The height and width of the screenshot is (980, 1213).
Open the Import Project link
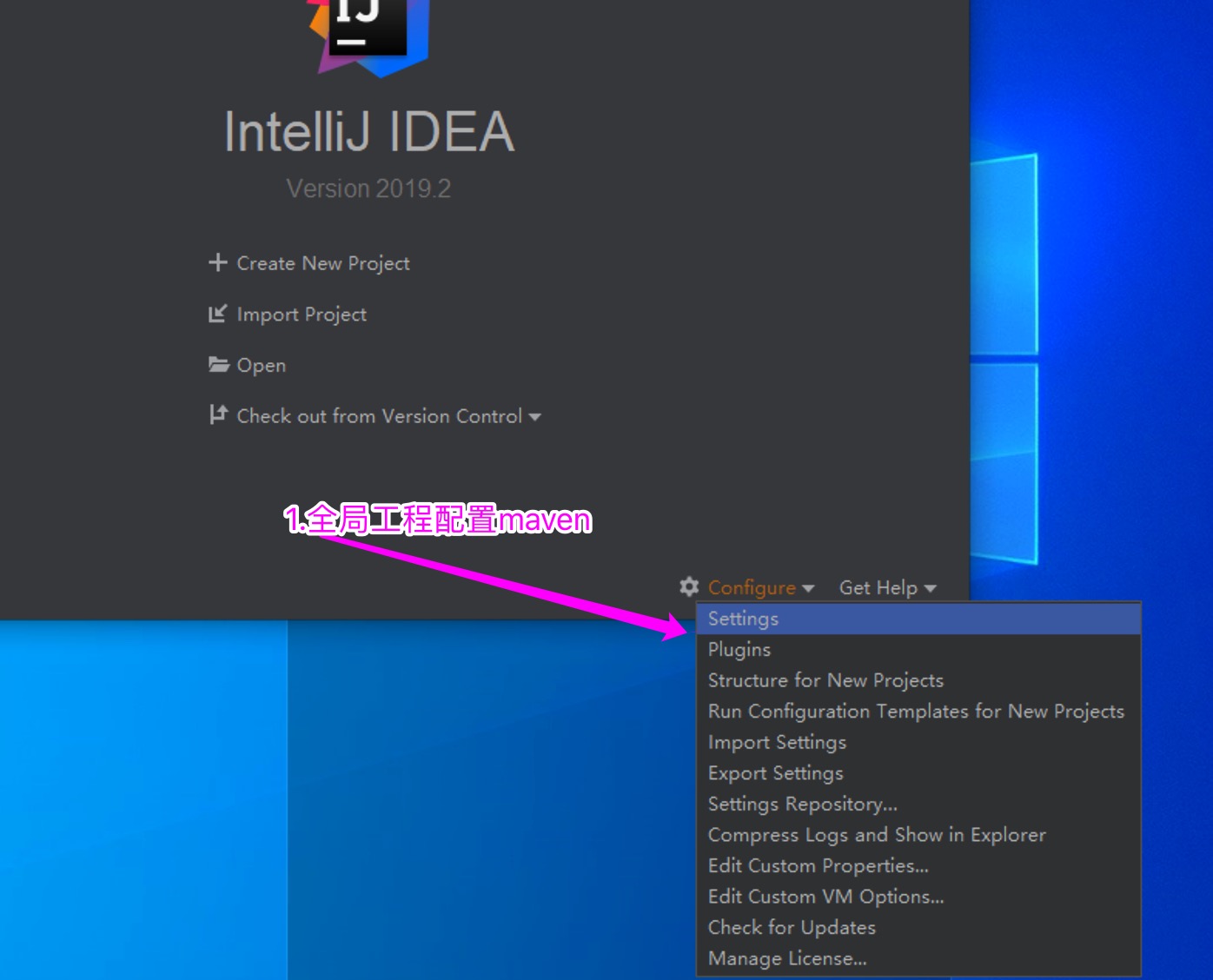tap(302, 315)
